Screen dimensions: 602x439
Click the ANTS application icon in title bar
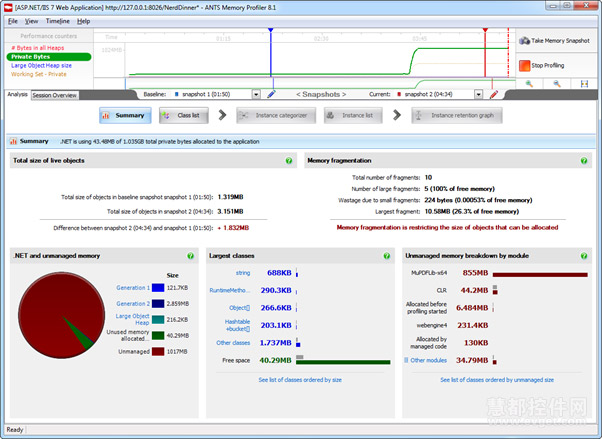(x=8, y=7)
